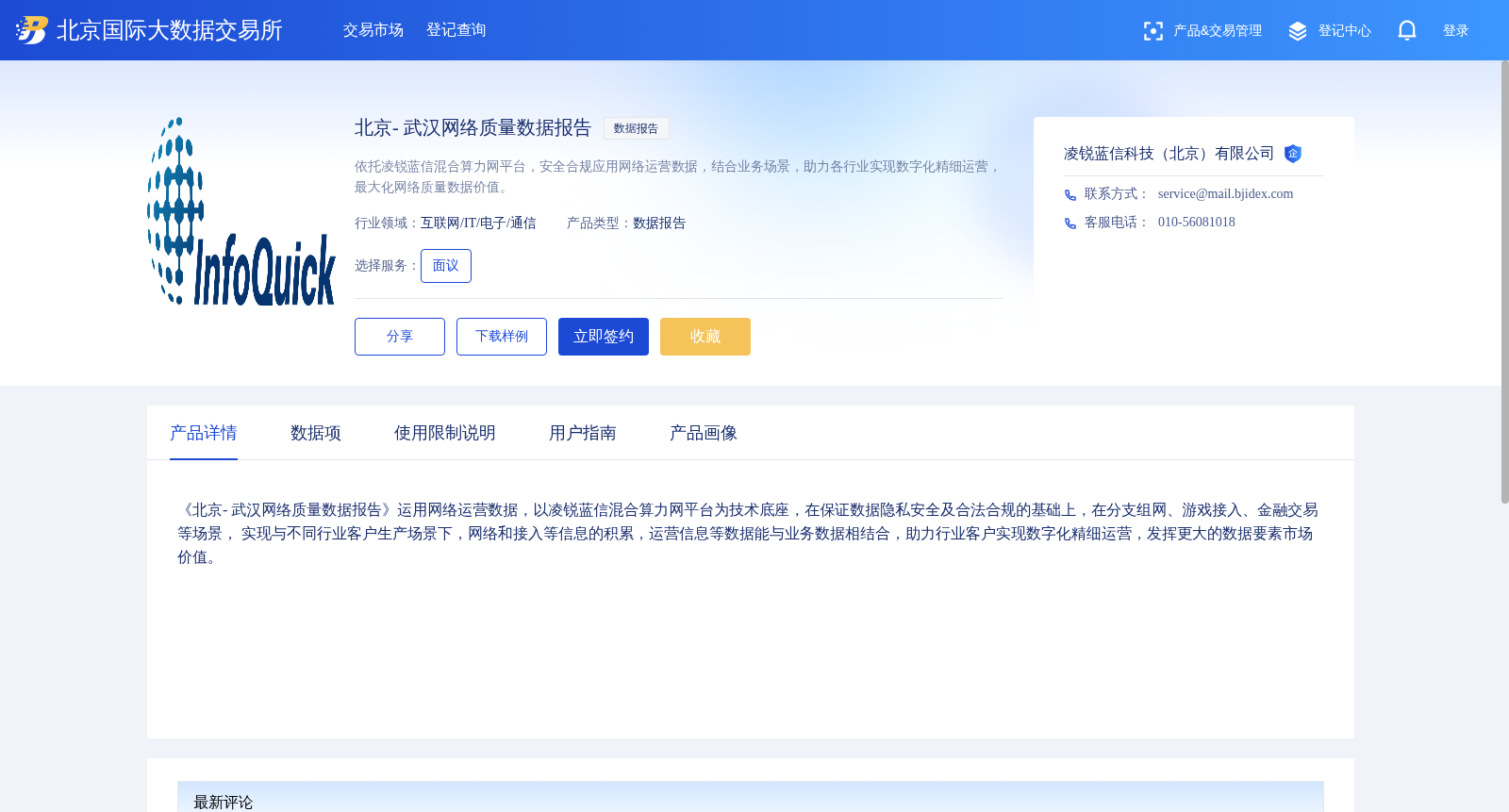Click the product title 北京- 武汉网络质量数据报告

(x=473, y=128)
